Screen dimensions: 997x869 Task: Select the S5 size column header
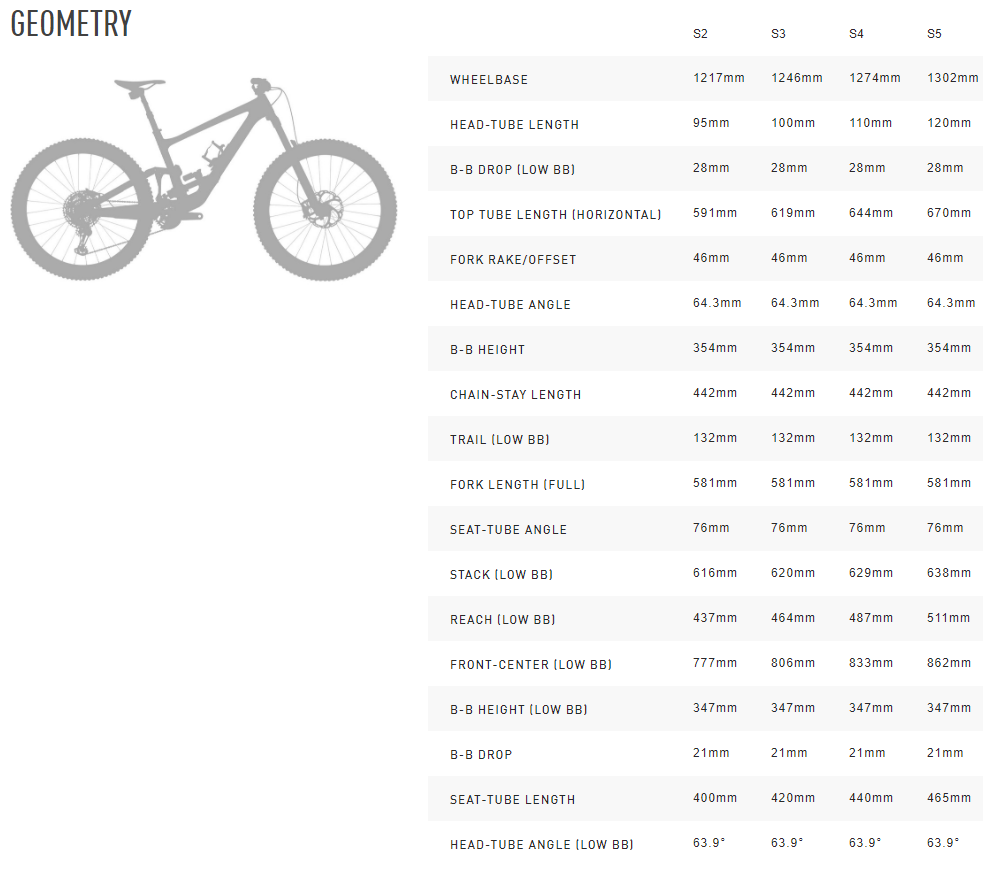click(x=934, y=34)
